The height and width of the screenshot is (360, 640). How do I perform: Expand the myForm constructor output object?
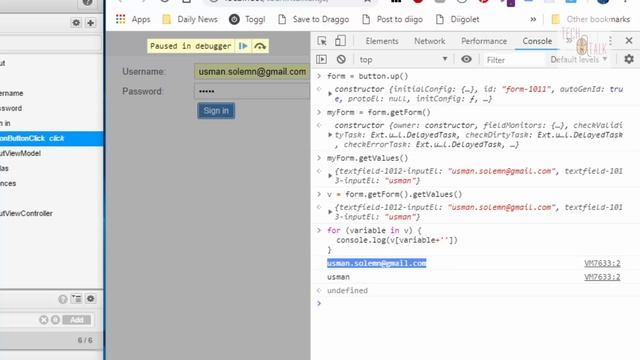point(330,135)
